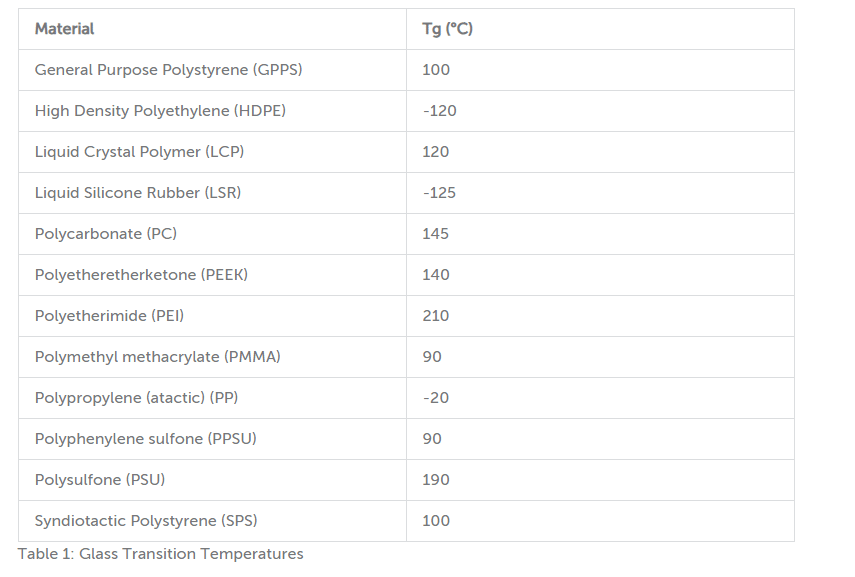Click the -120 value for HDPE
This screenshot has width=855, height=577.
pyautogui.click(x=439, y=111)
